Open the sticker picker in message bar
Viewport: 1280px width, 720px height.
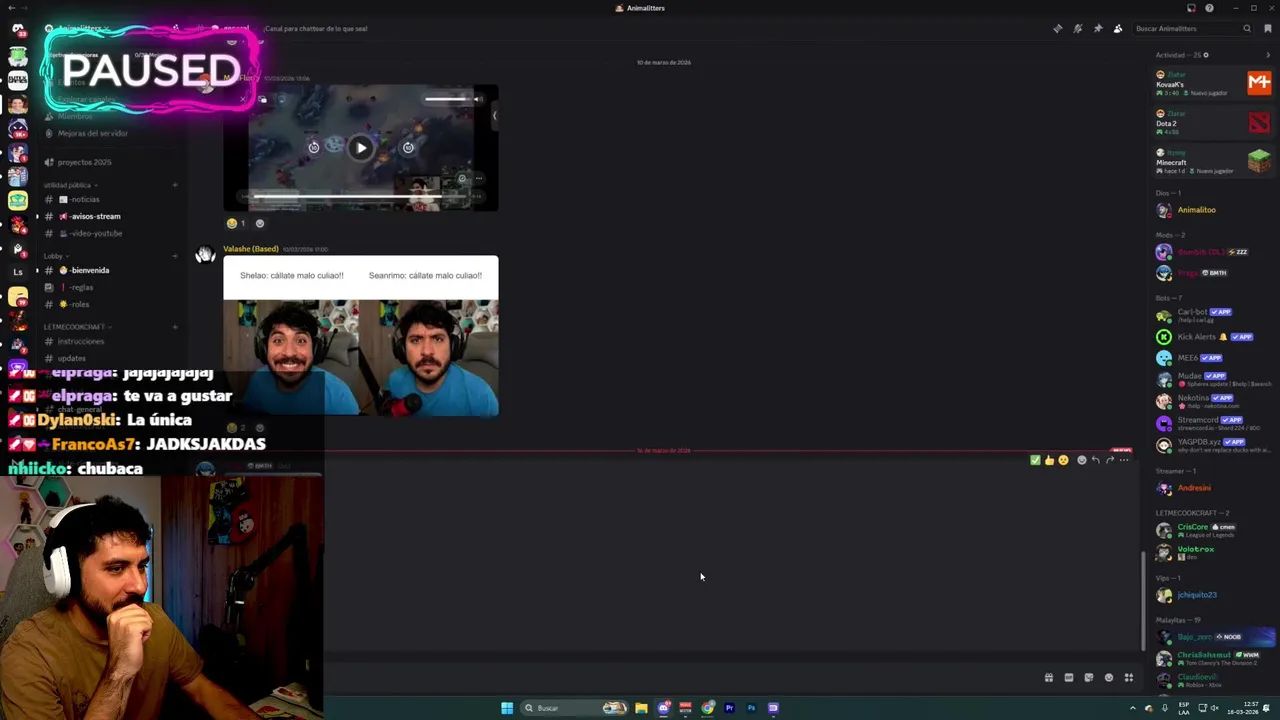tap(1088, 677)
